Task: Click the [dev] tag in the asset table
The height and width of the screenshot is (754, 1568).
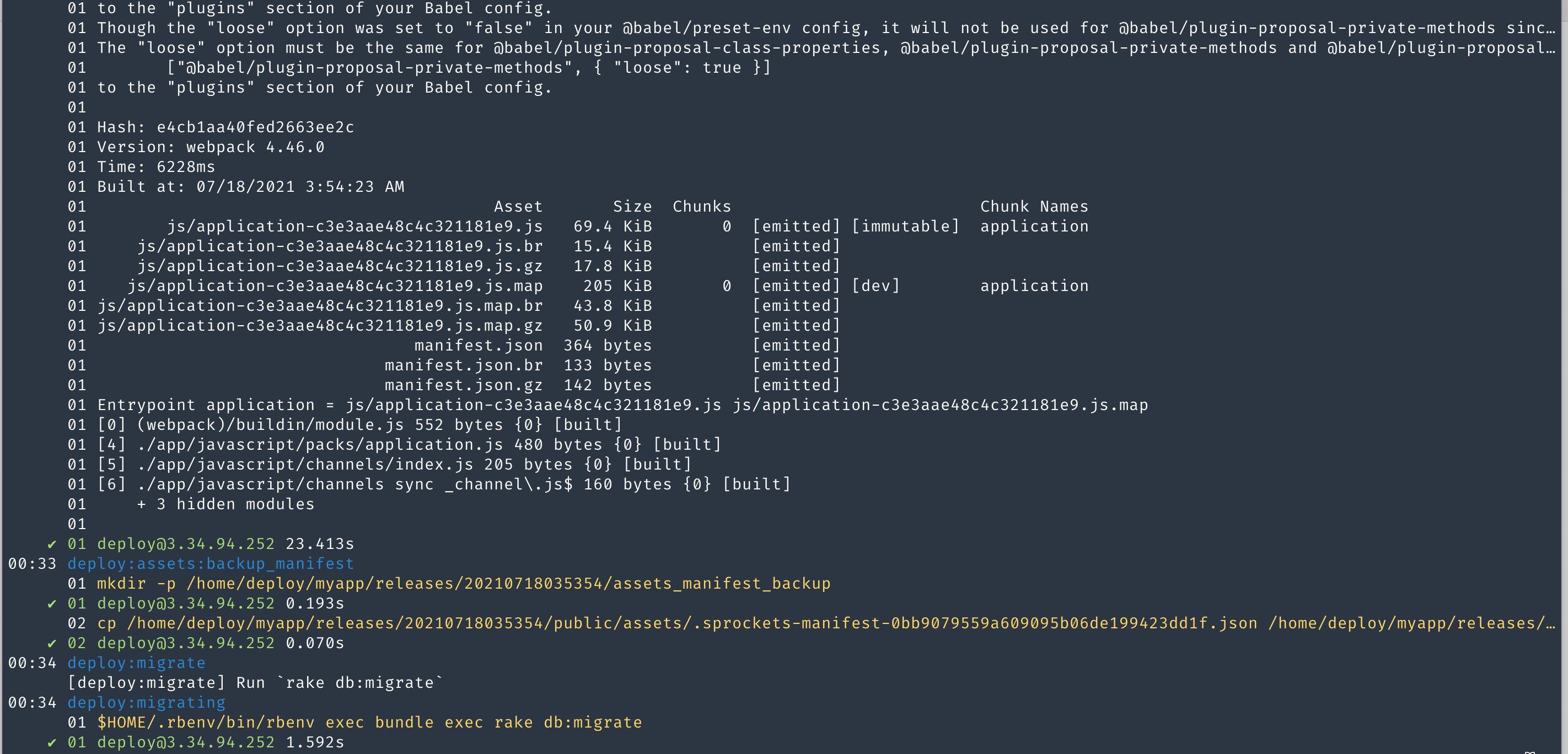Action: (875, 286)
